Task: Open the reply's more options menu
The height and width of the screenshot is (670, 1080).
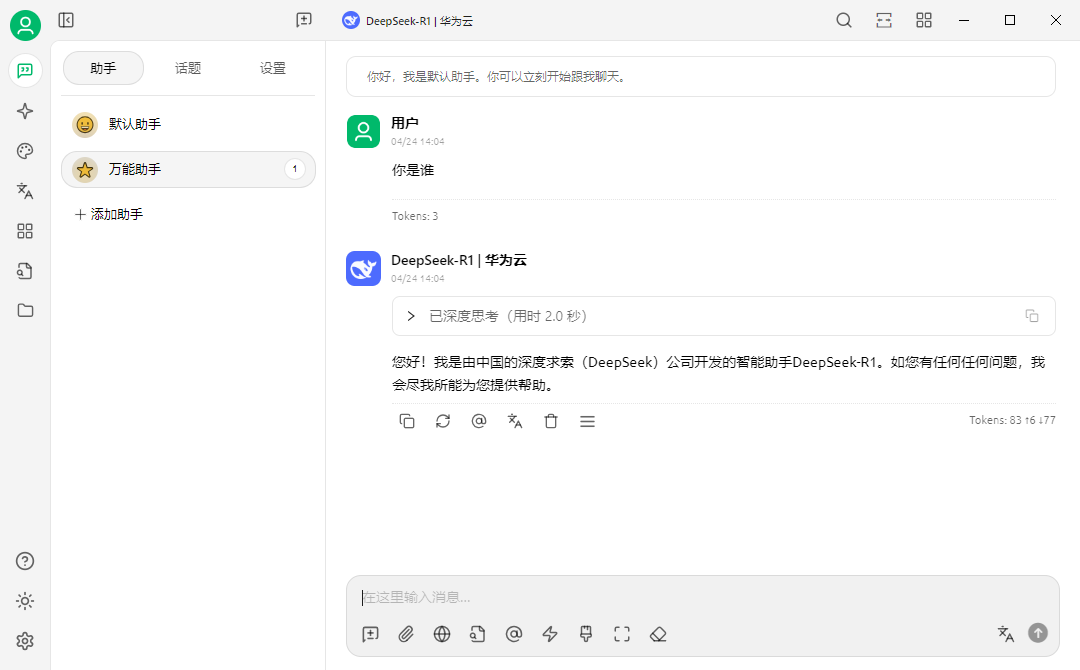Action: pyautogui.click(x=587, y=421)
